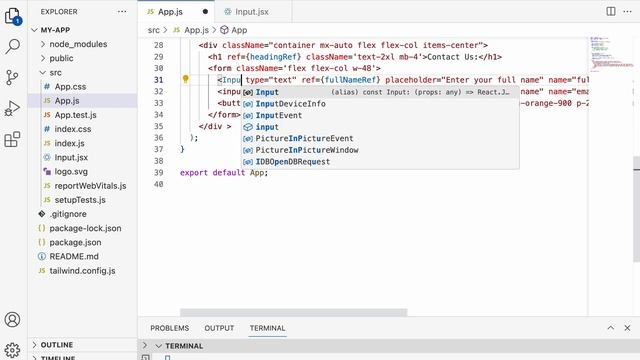Open the Manage gear icon
This screenshot has height=360, width=640.
pyautogui.click(x=13, y=349)
